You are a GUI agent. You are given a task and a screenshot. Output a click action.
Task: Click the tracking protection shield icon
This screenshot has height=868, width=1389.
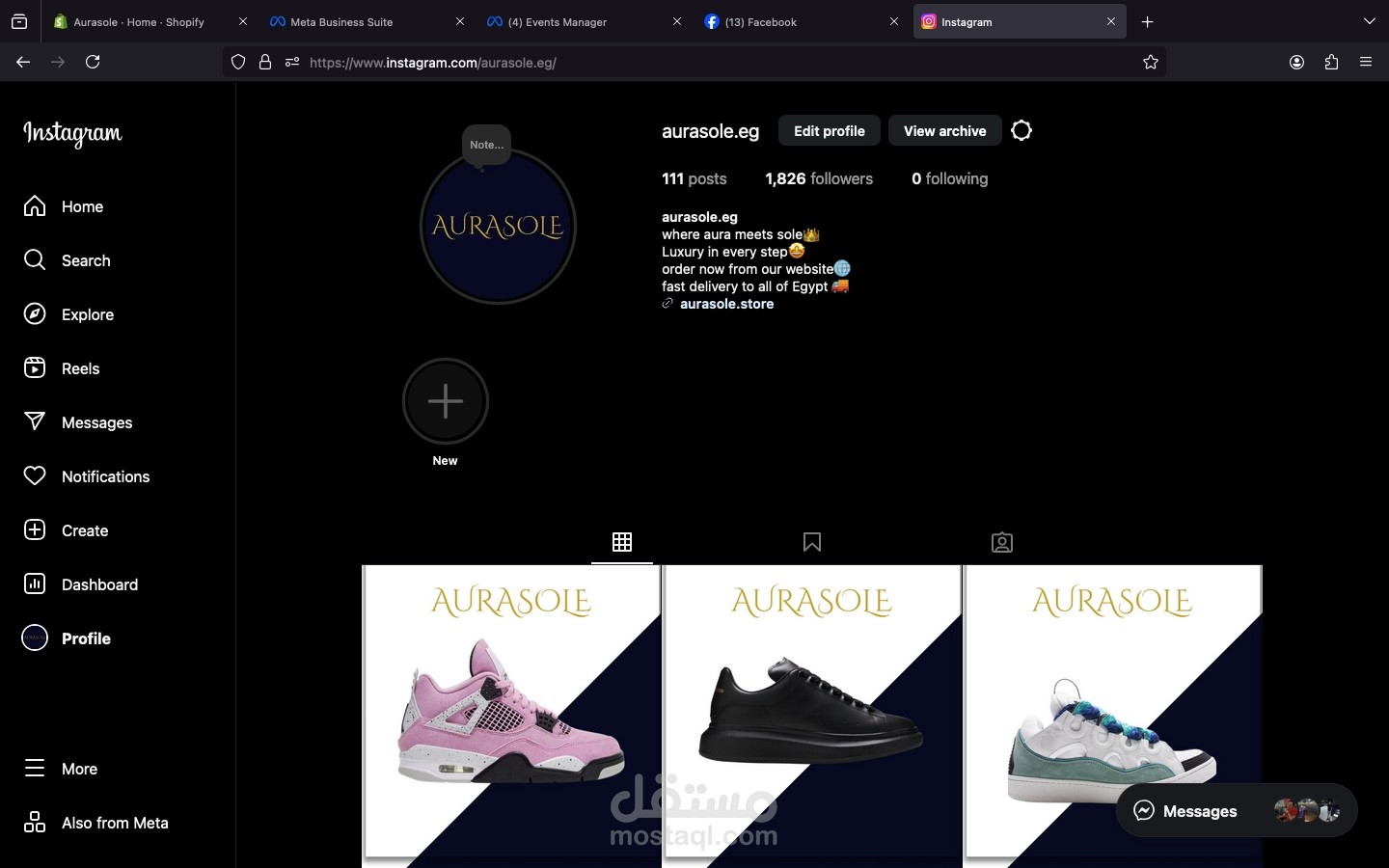point(238,63)
